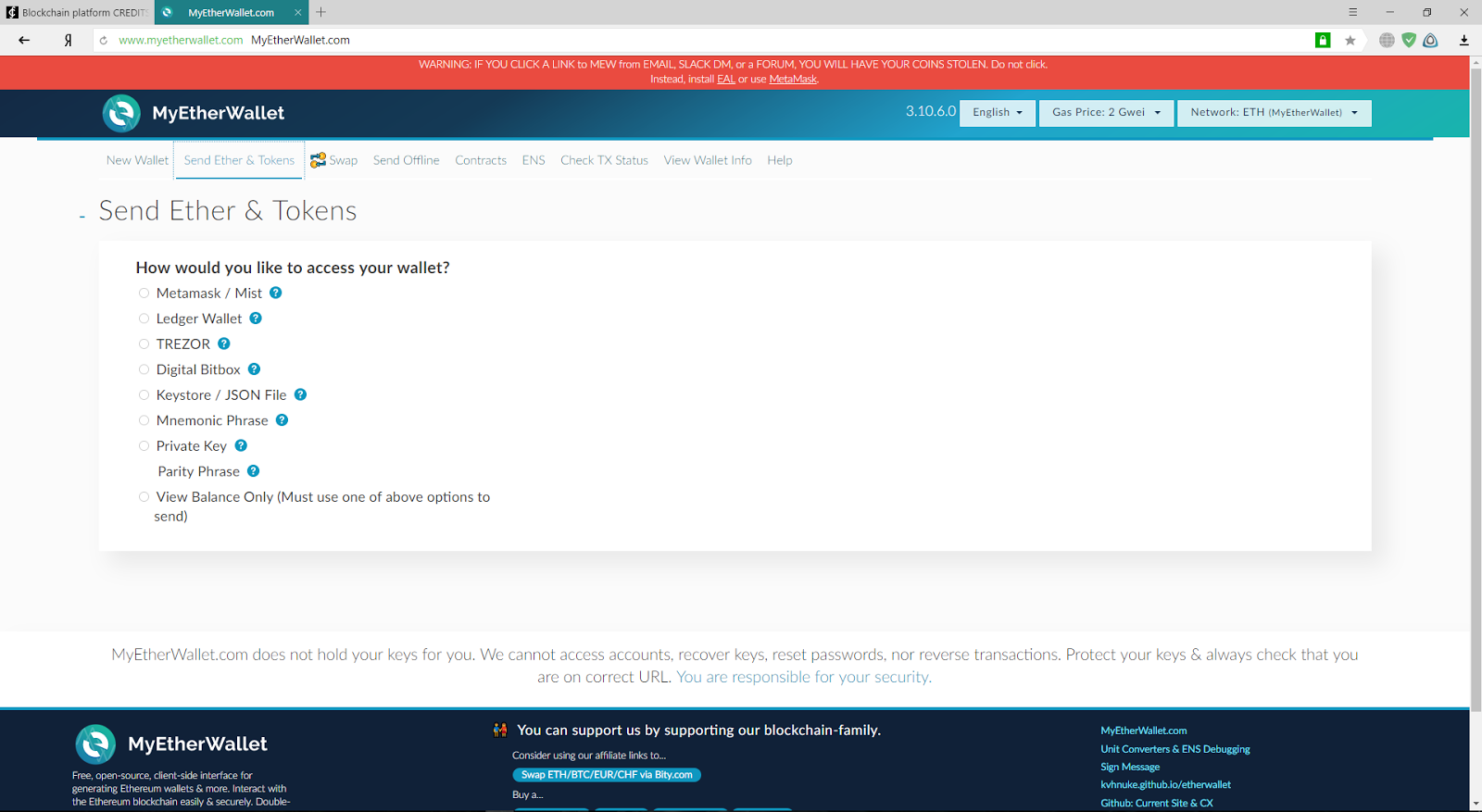Select the Digital Bitbox radio option

coord(144,369)
